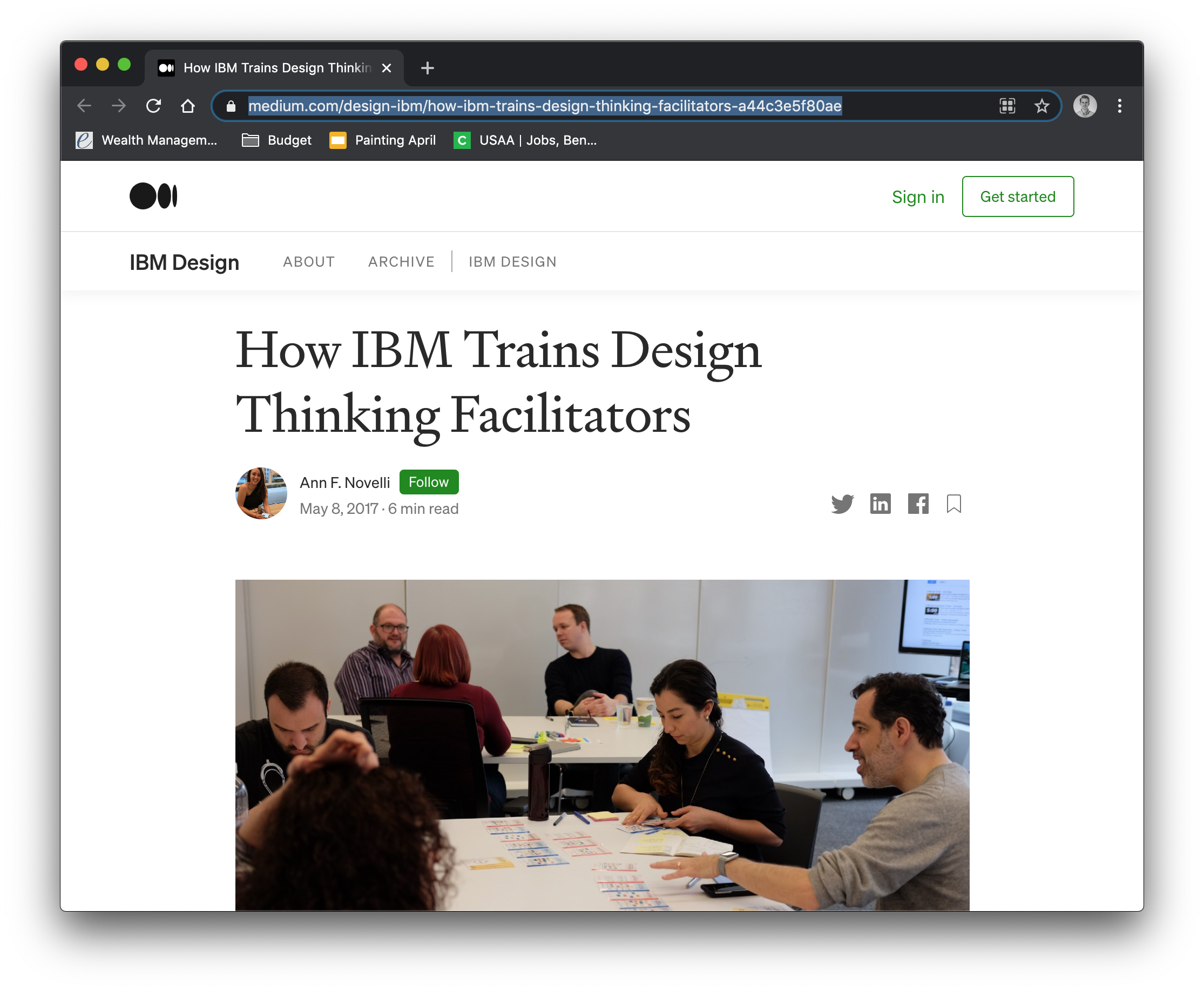Maximize the window with green button
This screenshot has height=991, width=1204.
pos(124,65)
